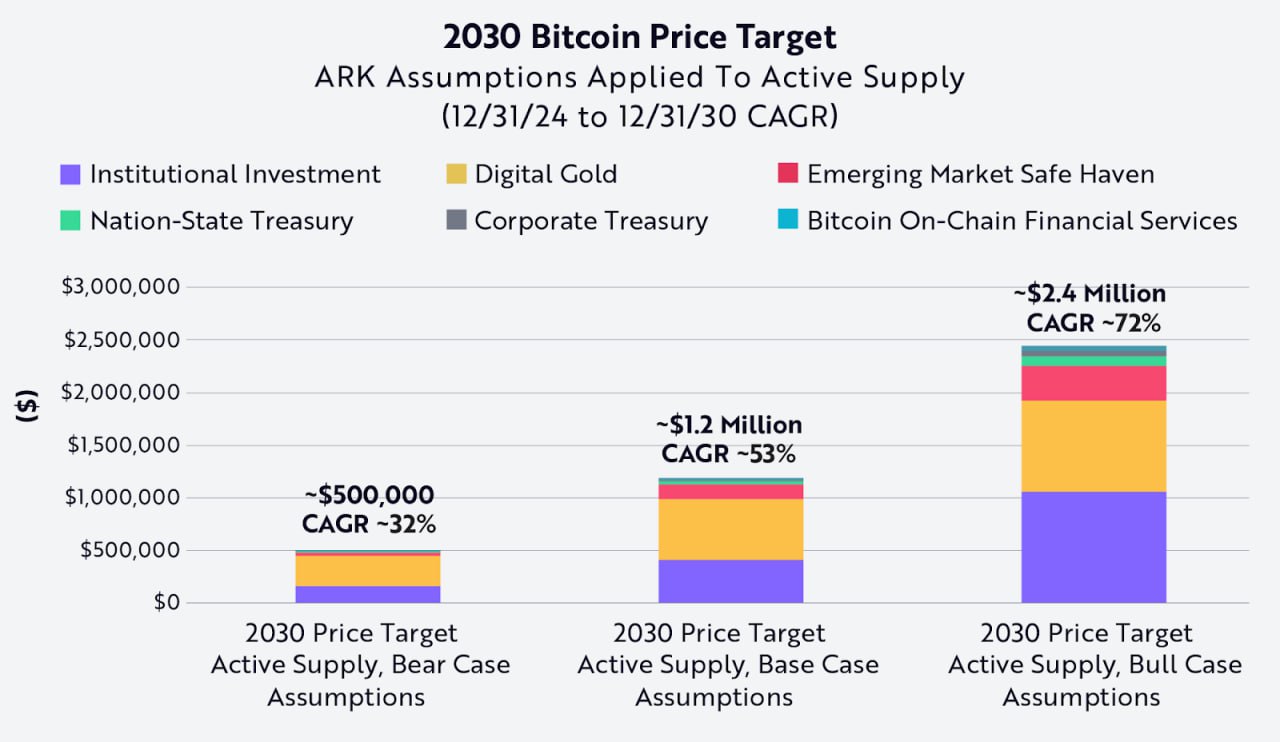Viewport: 1280px width, 742px height.
Task: Select the Institutional Investment legend label
Action: 235,175
